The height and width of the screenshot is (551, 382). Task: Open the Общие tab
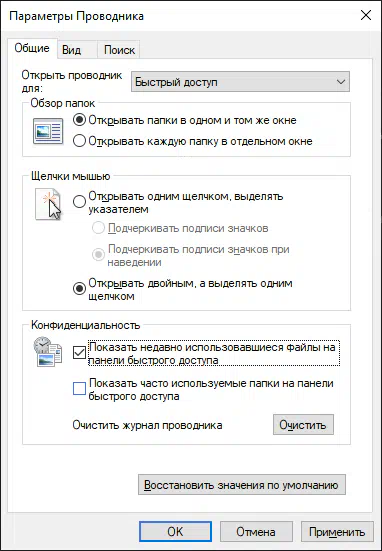tap(32, 48)
